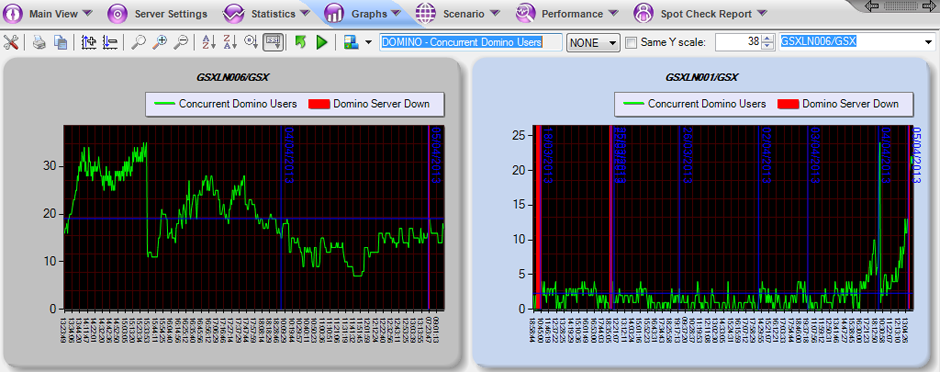Switch to the Scenario tab
Viewport: 940px width, 372px height.
coord(464,13)
